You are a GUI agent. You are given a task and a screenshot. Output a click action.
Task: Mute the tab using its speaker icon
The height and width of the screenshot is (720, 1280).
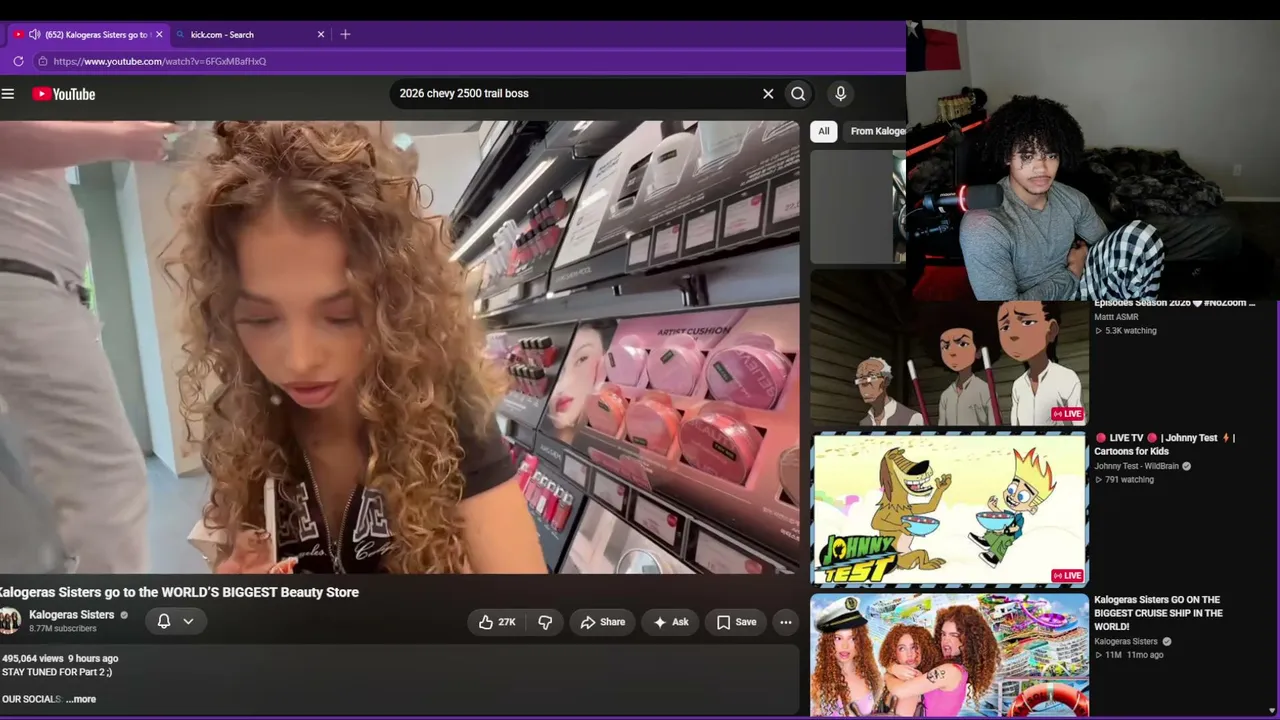[x=35, y=34]
